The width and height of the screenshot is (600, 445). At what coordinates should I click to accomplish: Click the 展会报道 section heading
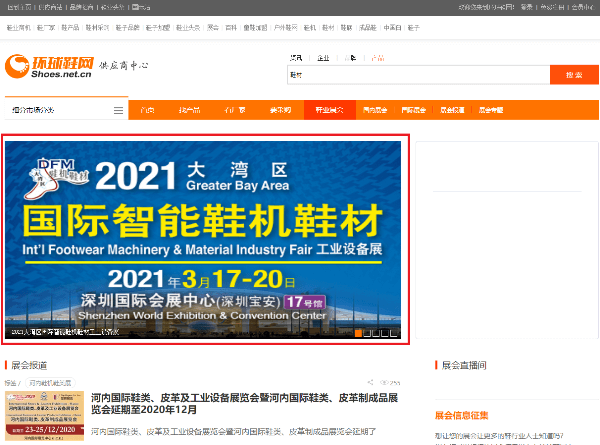click(x=29, y=365)
